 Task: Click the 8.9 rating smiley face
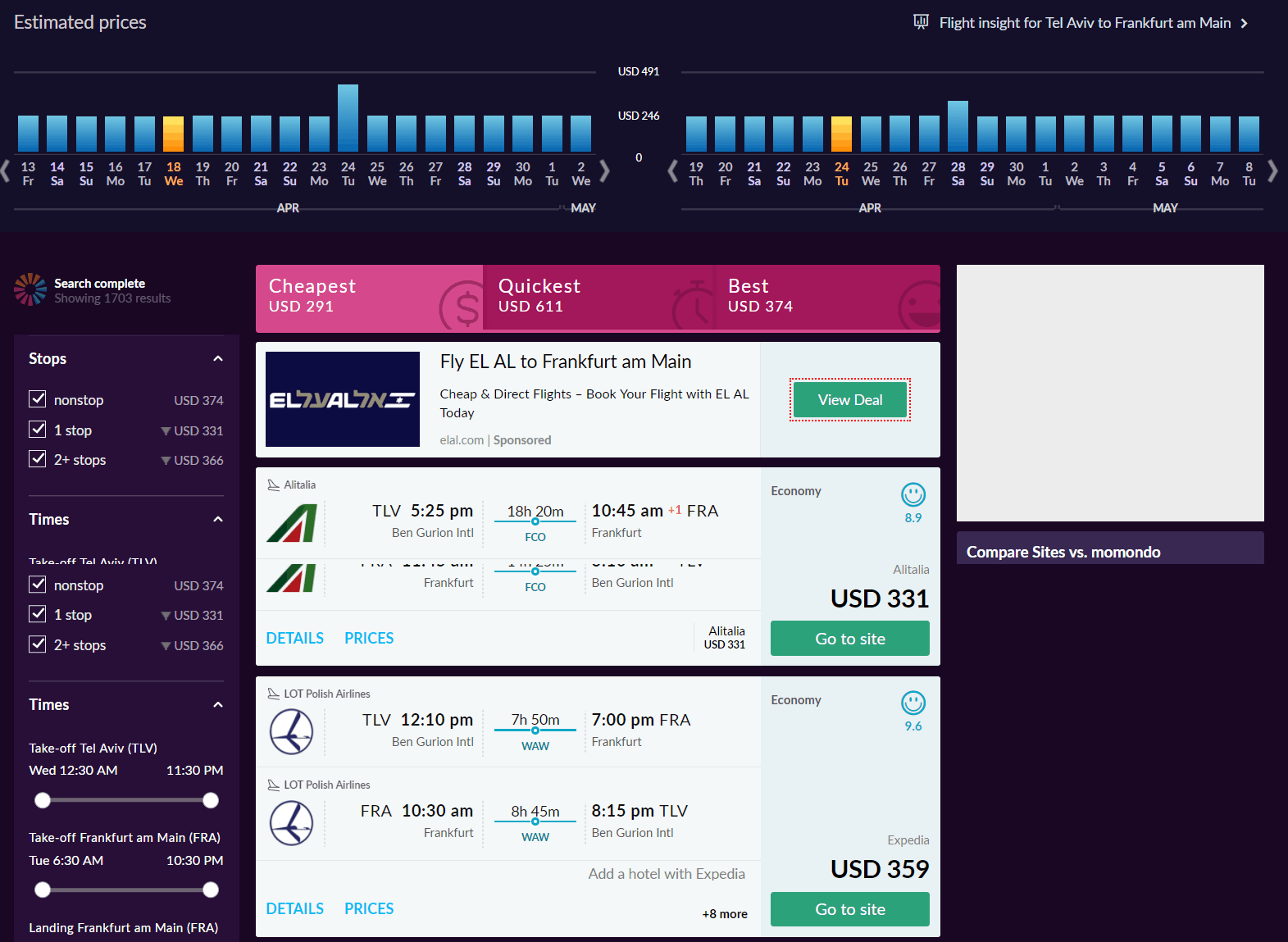pos(913,494)
